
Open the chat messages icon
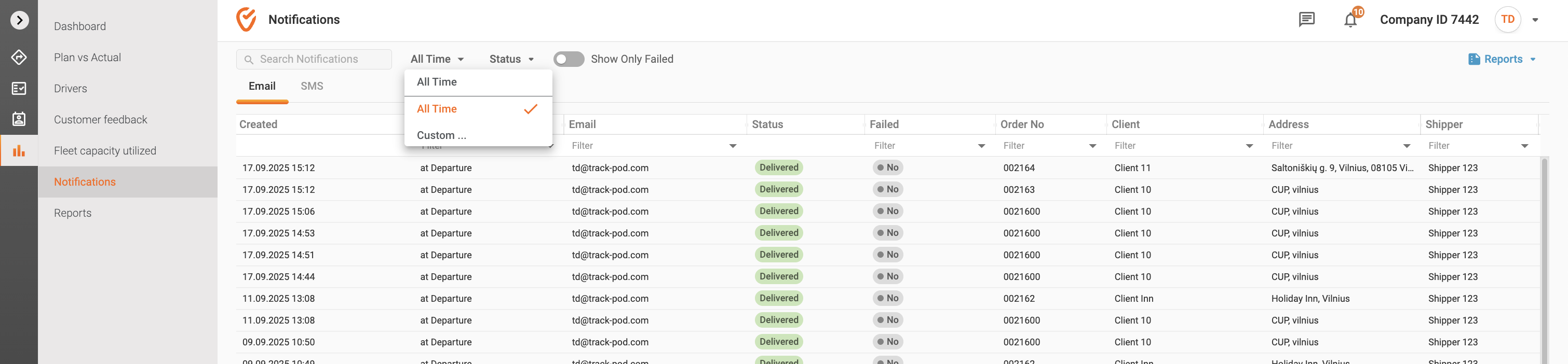click(x=1306, y=20)
